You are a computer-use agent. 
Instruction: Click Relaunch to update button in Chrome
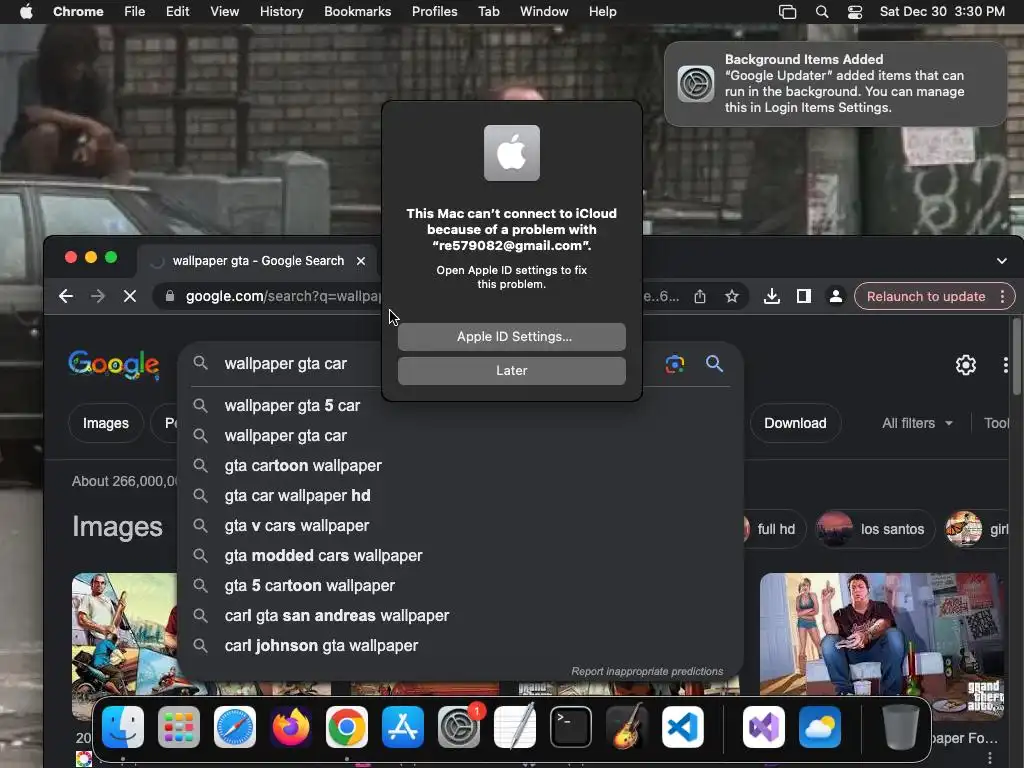point(925,296)
